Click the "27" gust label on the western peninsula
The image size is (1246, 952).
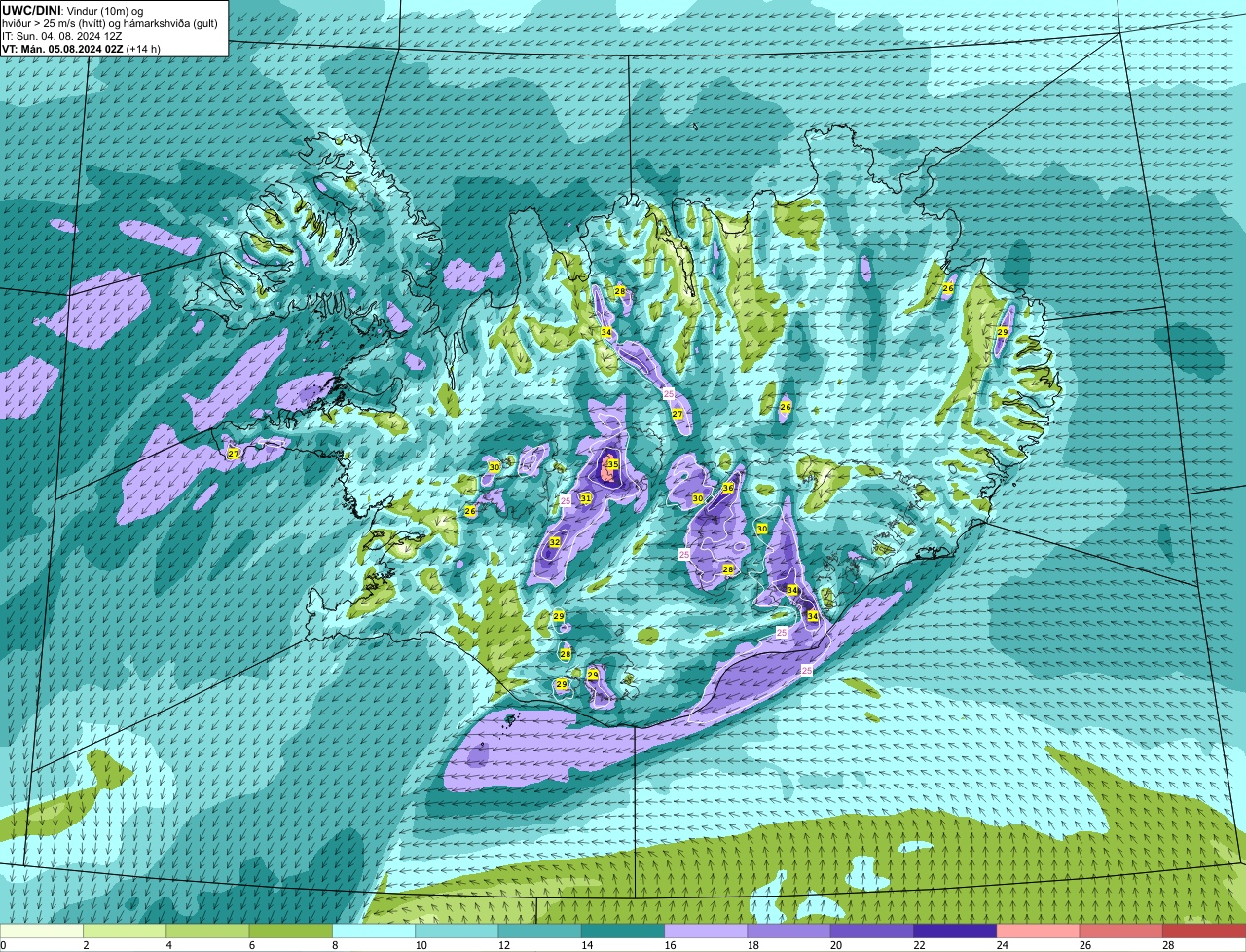234,454
